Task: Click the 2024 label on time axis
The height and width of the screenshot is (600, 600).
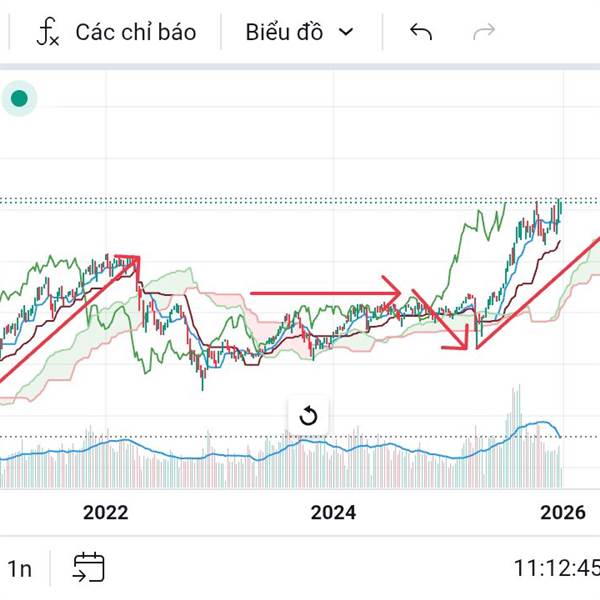Action: 333,513
